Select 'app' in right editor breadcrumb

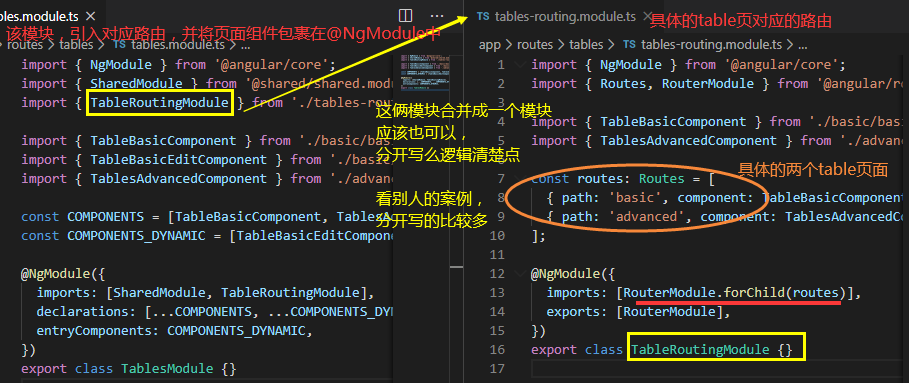pyautogui.click(x=490, y=44)
